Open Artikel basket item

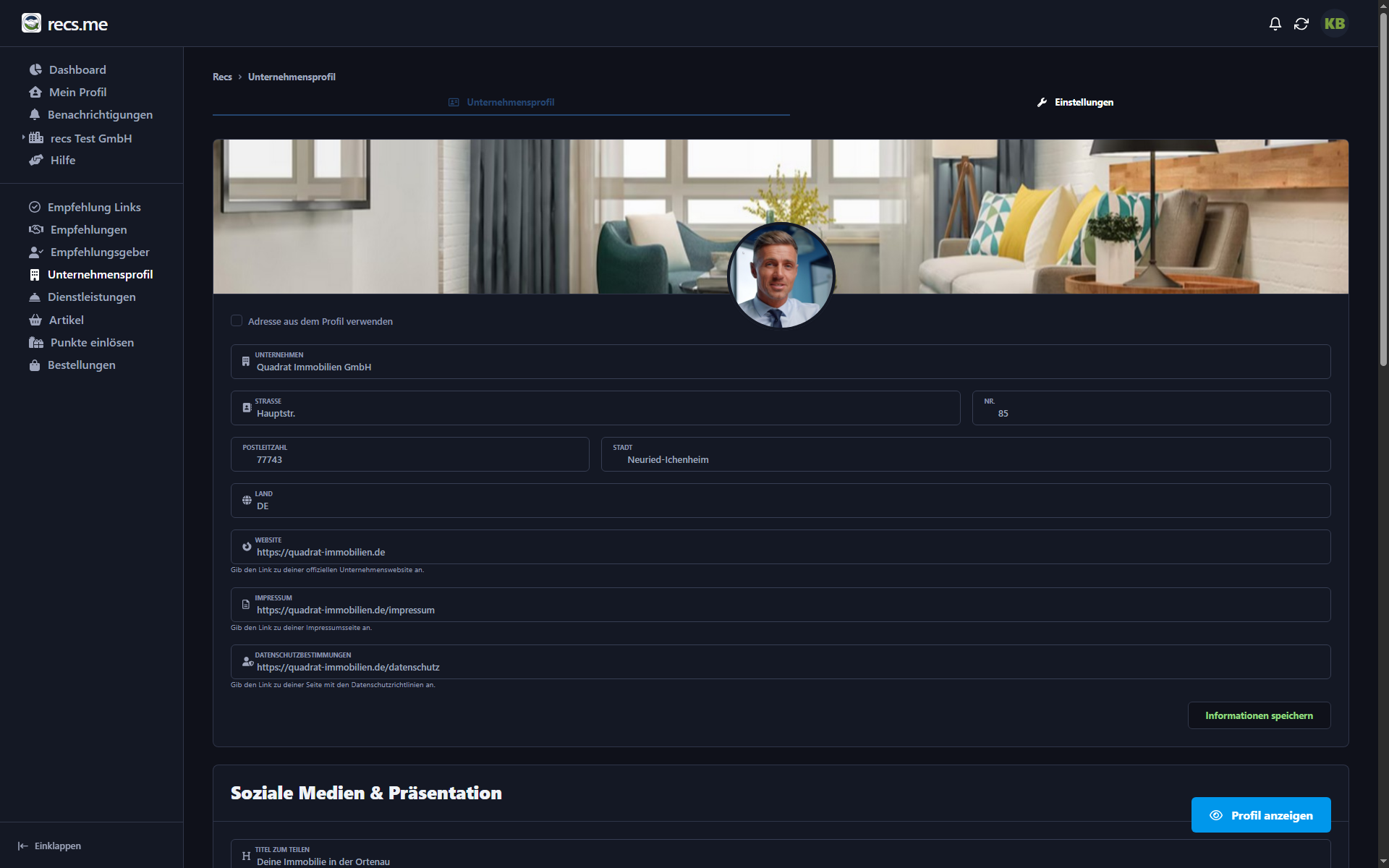pyautogui.click(x=66, y=320)
